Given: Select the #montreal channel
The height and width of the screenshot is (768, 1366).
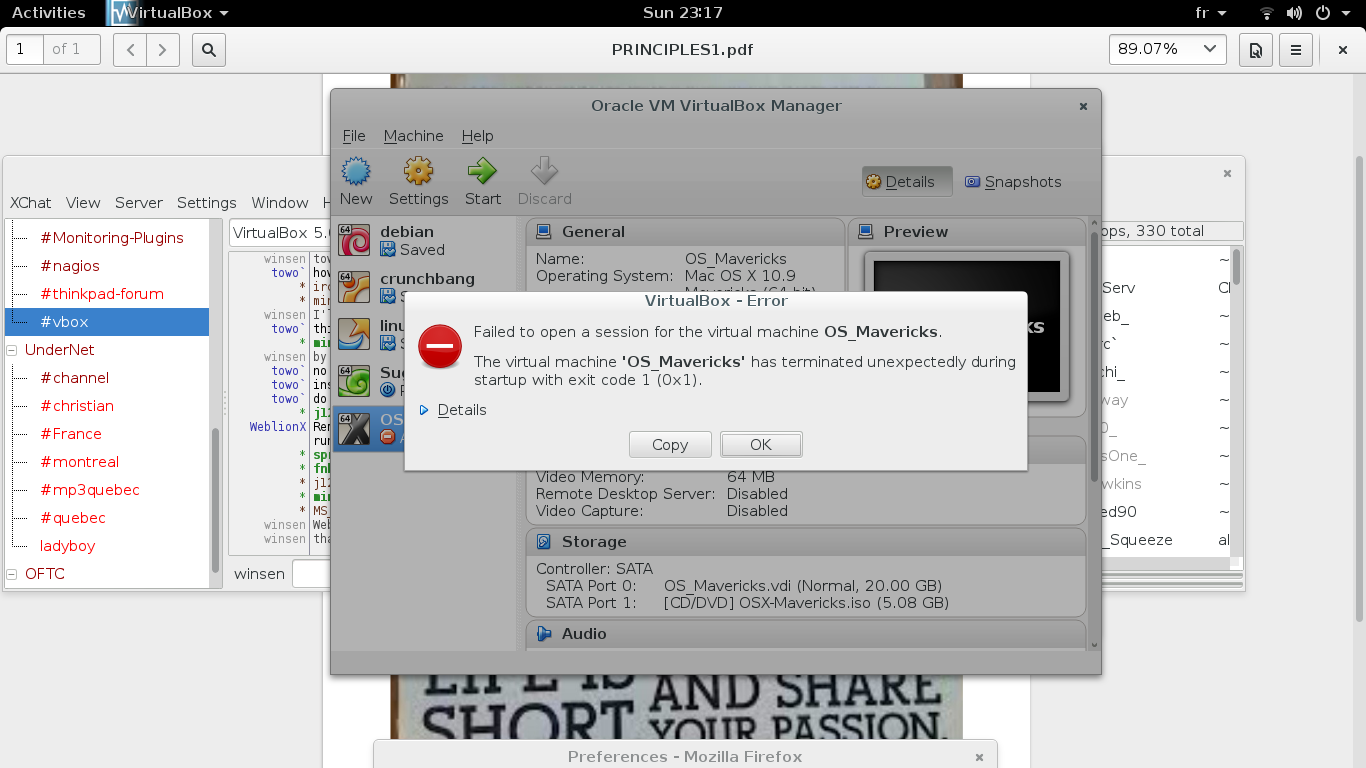Looking at the screenshot, I should point(79,462).
